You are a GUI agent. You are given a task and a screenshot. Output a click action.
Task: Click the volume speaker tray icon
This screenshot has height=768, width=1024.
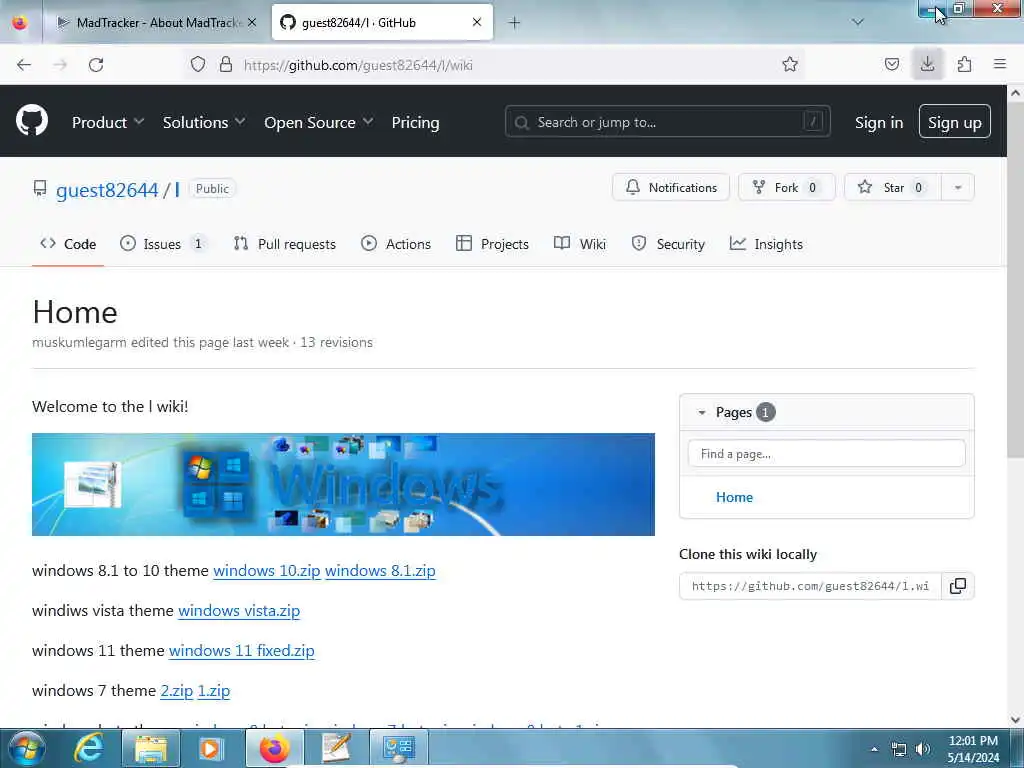tap(923, 749)
